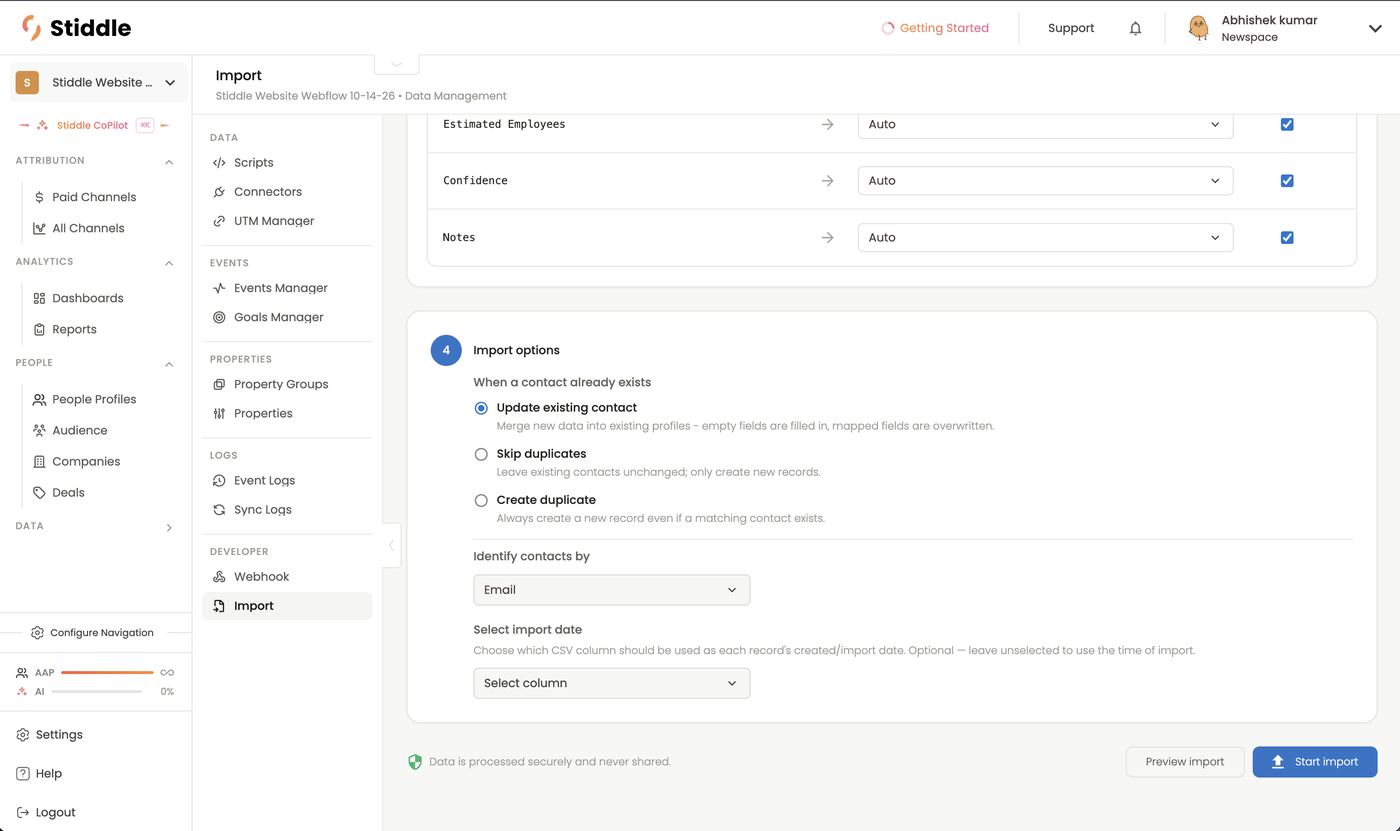Click the Start import button
The width and height of the screenshot is (1400, 831).
click(x=1315, y=762)
